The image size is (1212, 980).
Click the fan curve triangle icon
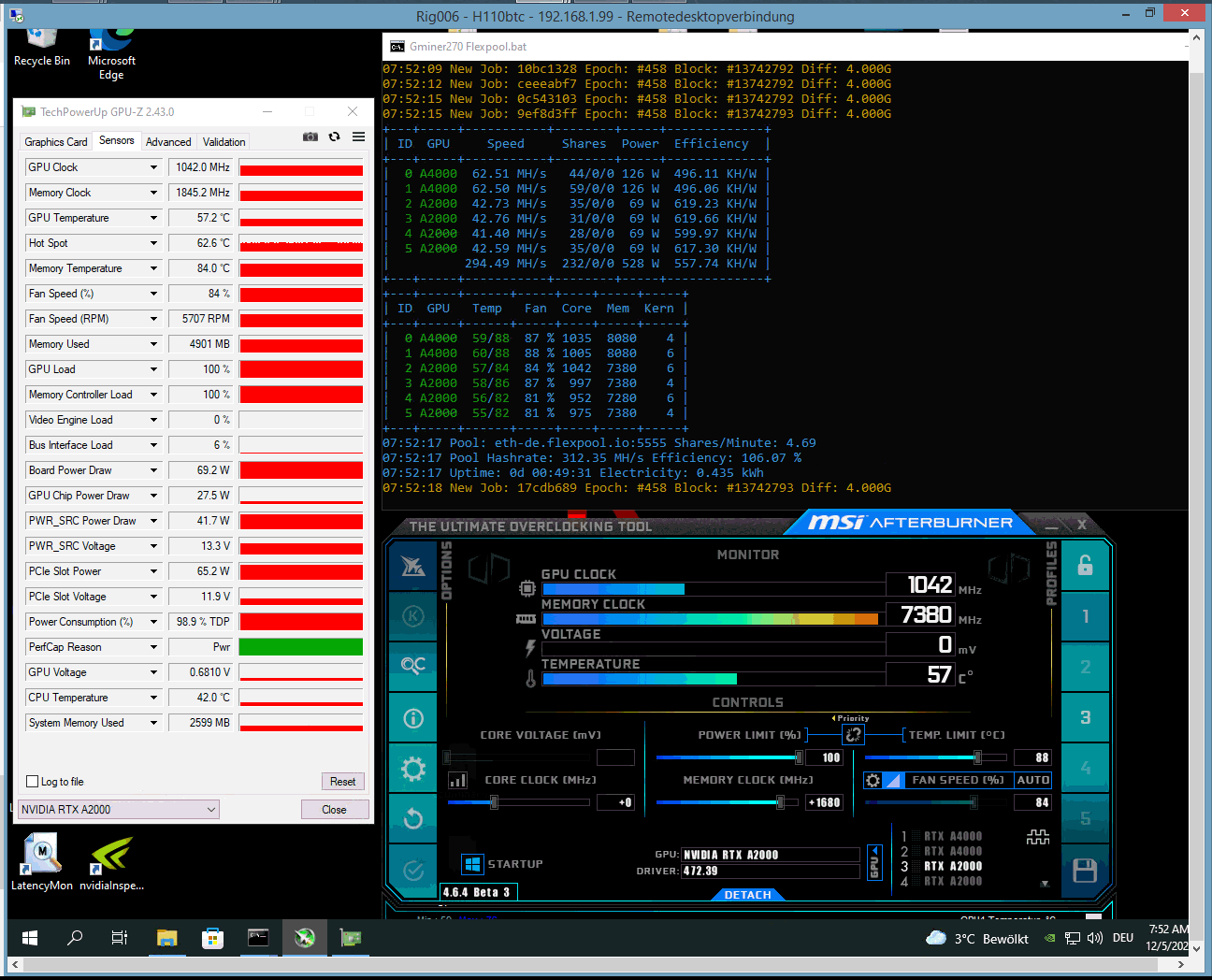pos(893,780)
